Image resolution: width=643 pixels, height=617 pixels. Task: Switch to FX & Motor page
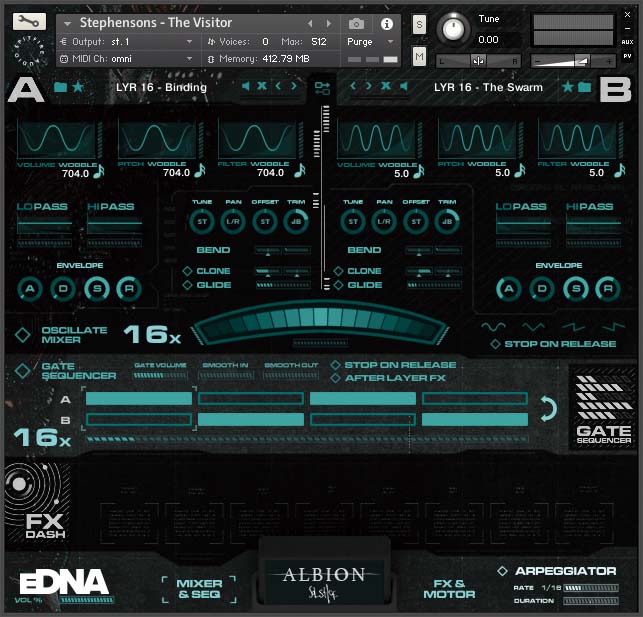pos(449,589)
